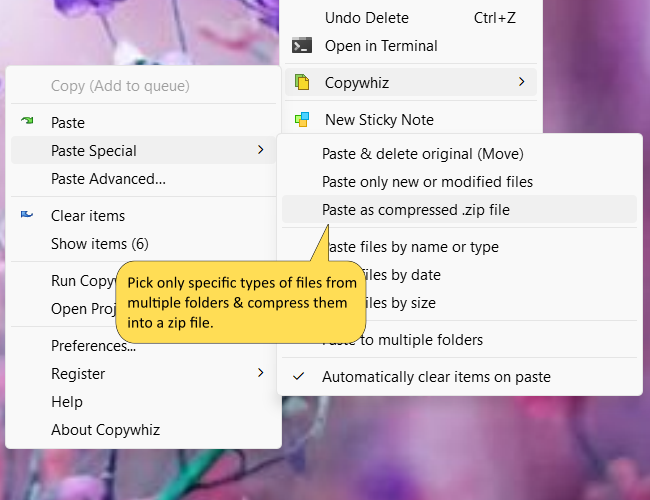Click Show items (6)
The width and height of the screenshot is (650, 500).
(x=99, y=244)
